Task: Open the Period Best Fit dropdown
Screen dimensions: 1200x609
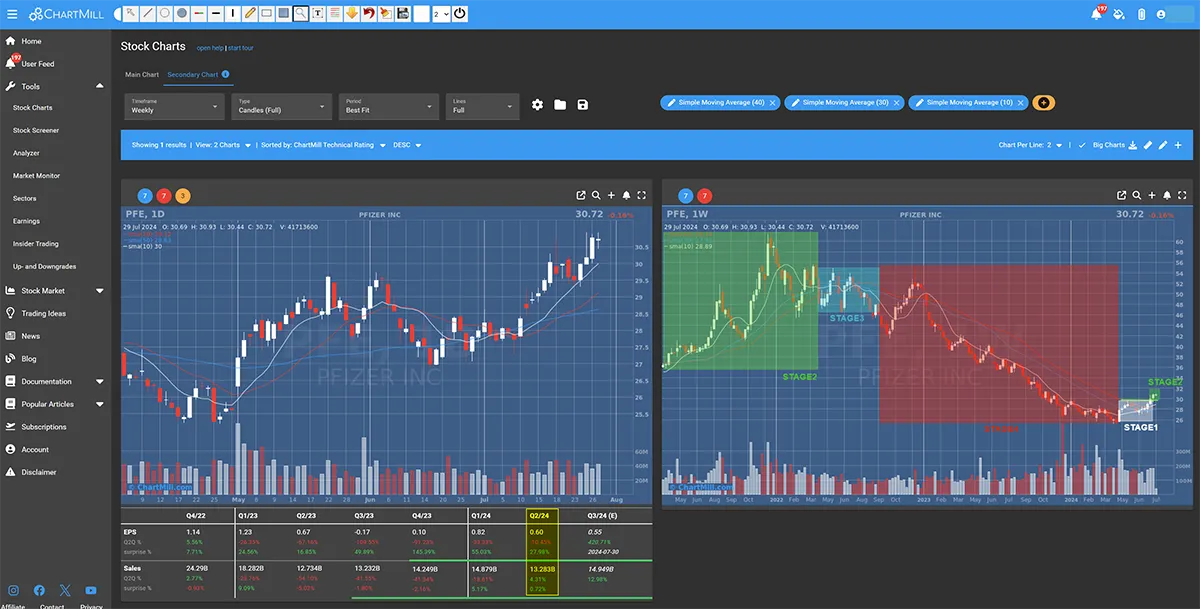Action: click(x=389, y=106)
